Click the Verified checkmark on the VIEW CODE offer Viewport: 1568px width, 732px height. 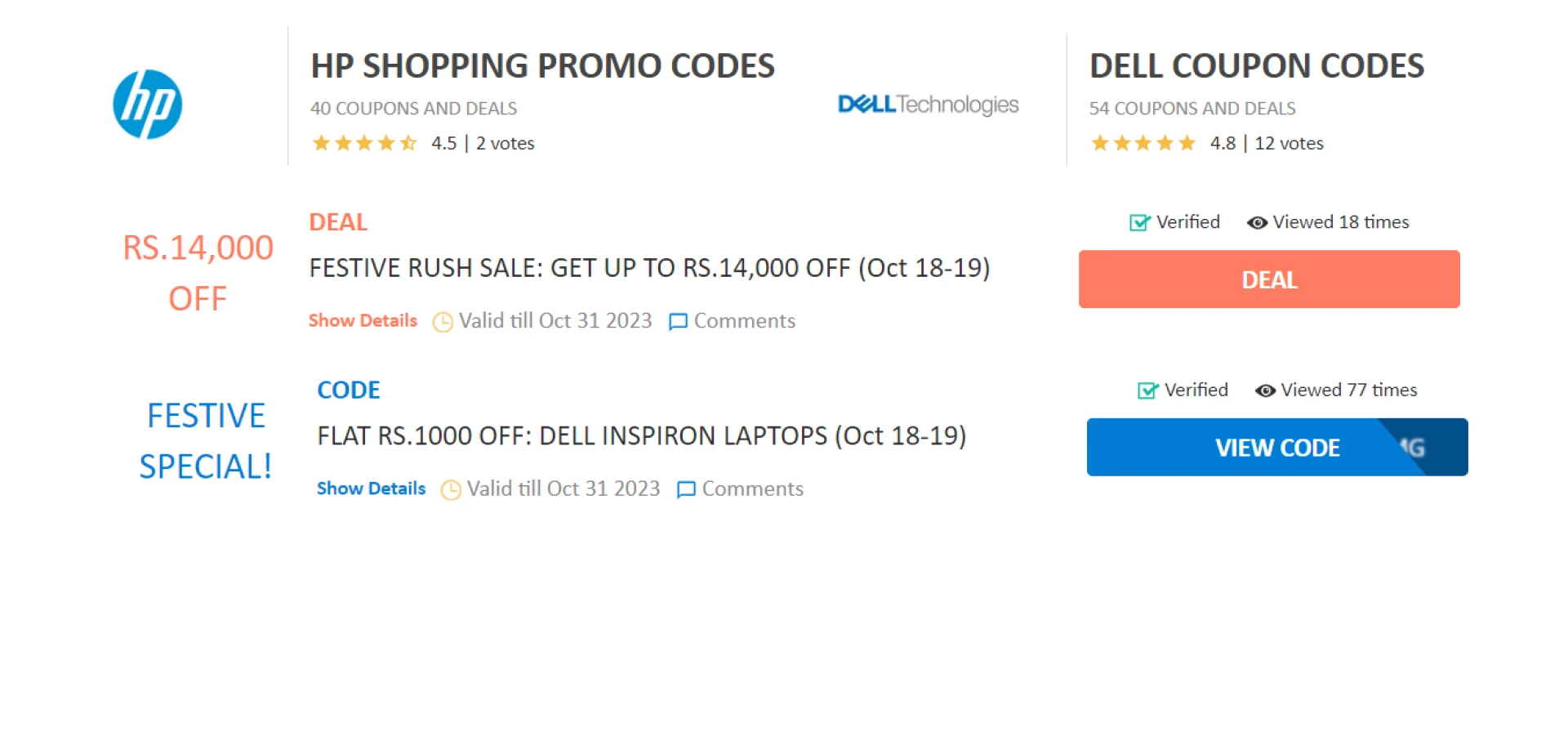[1147, 391]
